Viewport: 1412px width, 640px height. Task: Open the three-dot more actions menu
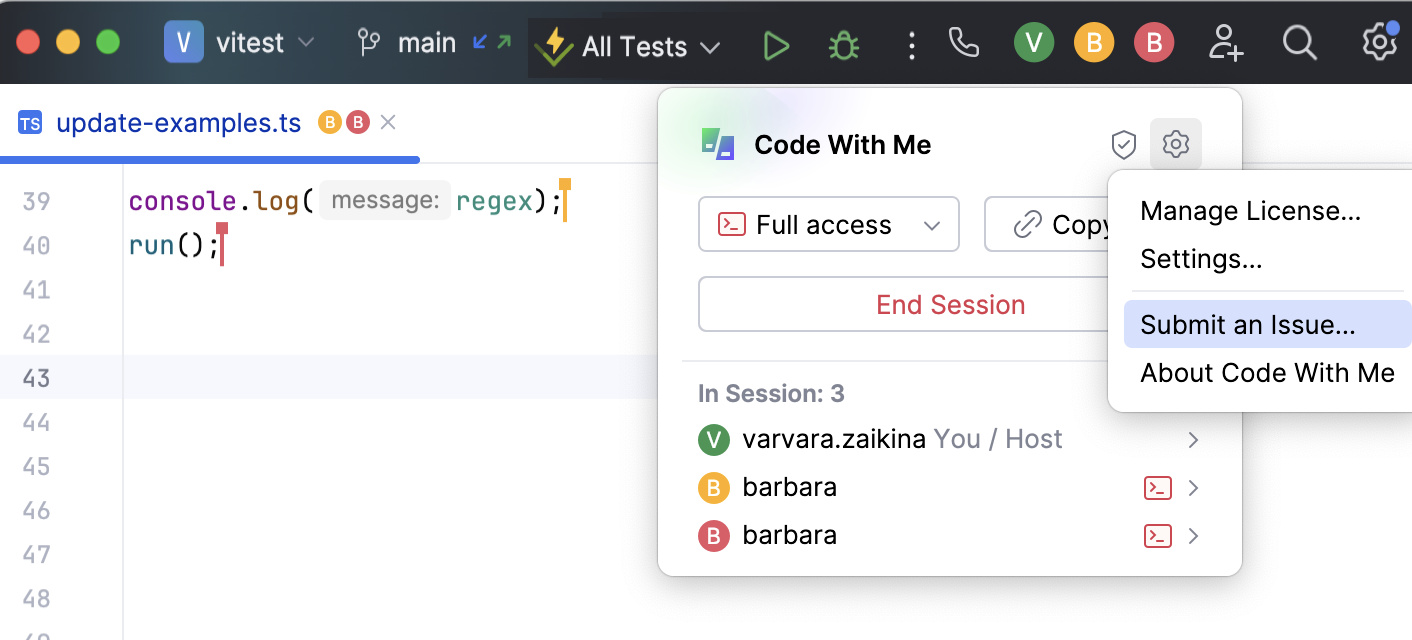click(911, 45)
